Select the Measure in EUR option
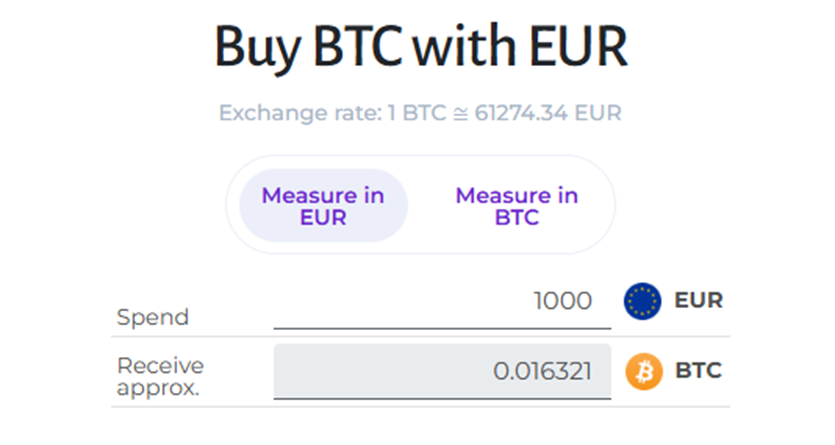The image size is (835, 445). pyautogui.click(x=323, y=206)
